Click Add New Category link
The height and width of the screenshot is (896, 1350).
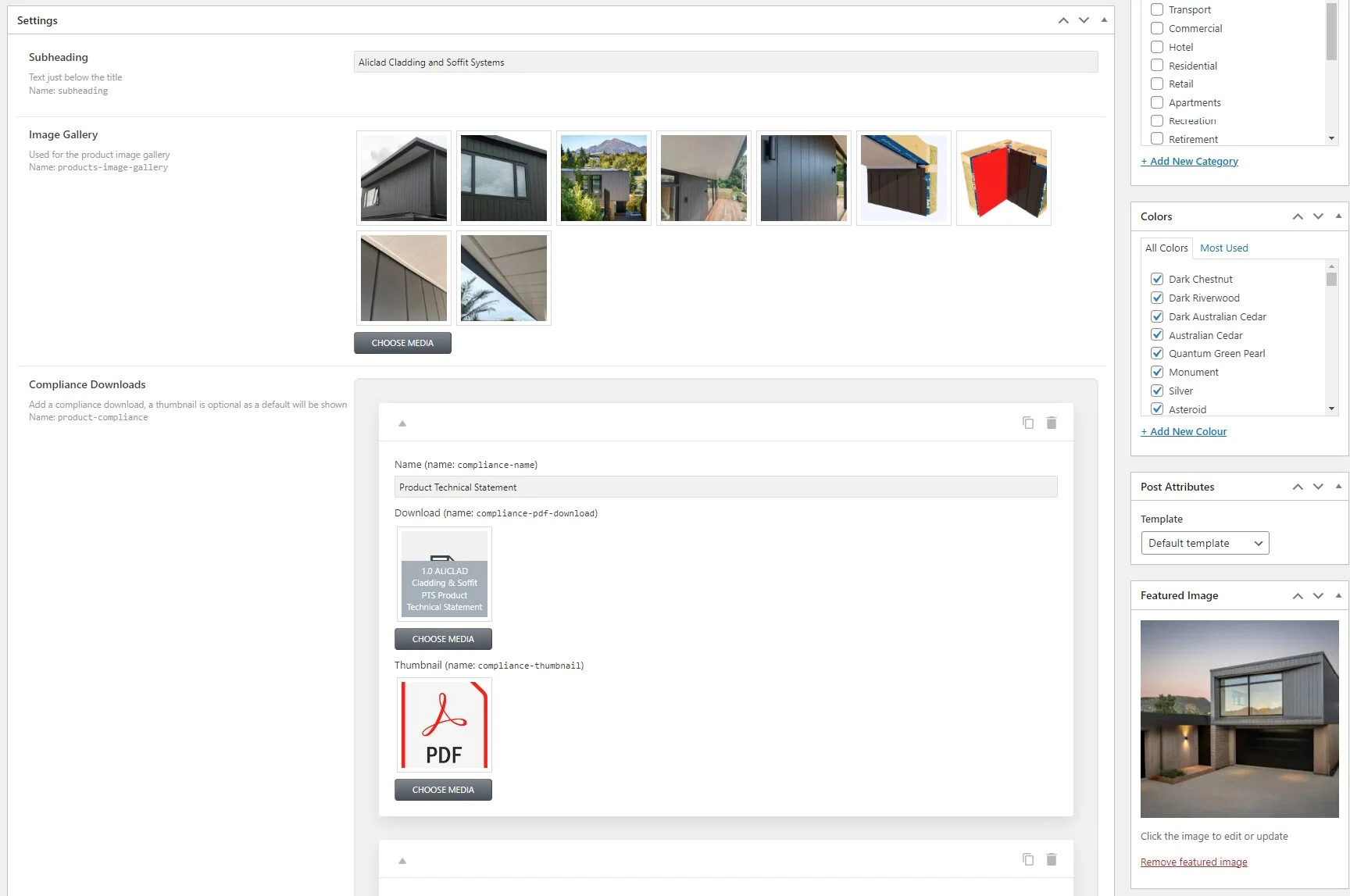[1189, 161]
